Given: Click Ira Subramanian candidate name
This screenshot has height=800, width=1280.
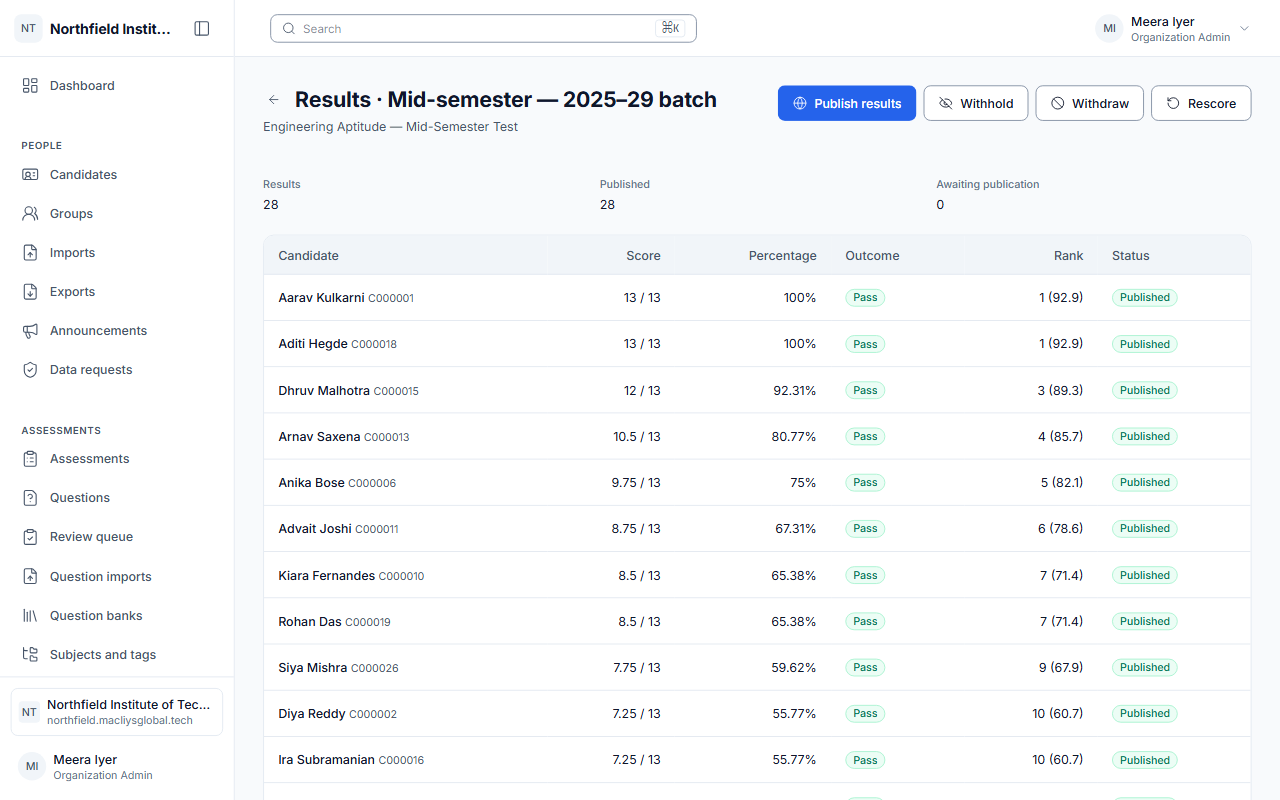Looking at the screenshot, I should pyautogui.click(x=327, y=760).
